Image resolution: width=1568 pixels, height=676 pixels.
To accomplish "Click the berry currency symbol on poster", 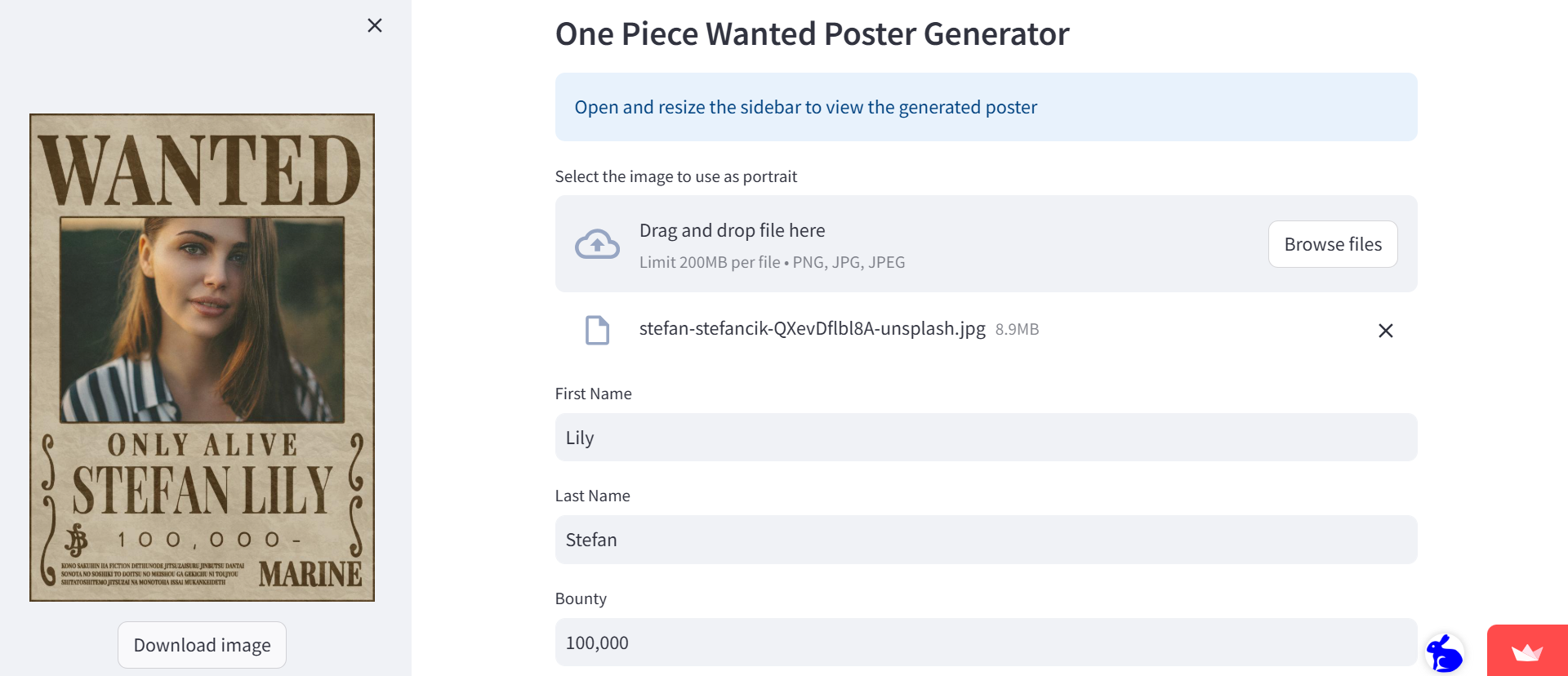I will (77, 540).
